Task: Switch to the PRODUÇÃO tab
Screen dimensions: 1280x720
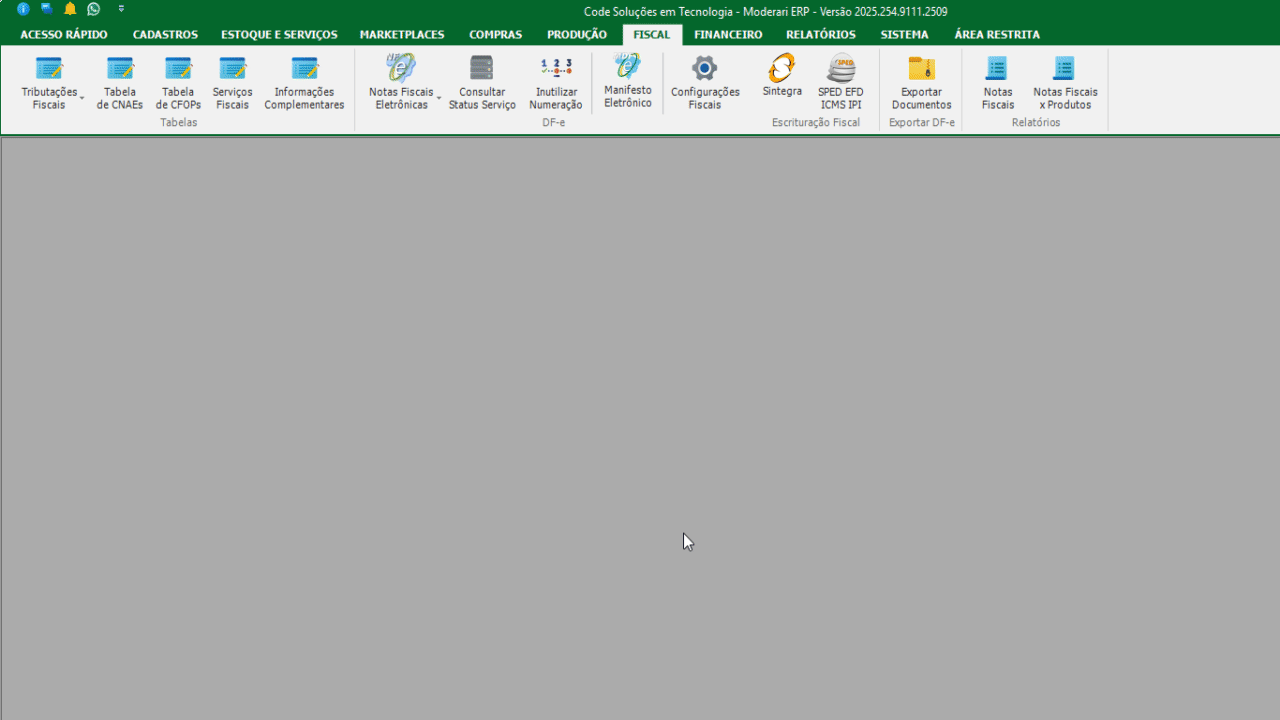Action: click(x=577, y=35)
